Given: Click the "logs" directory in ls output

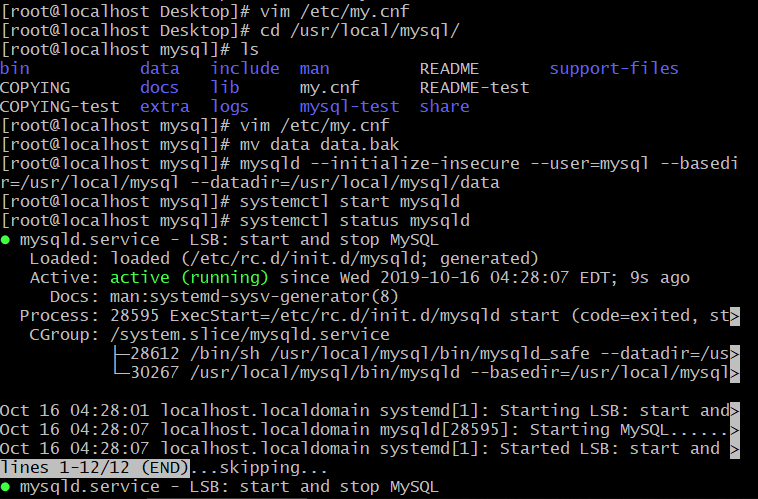Looking at the screenshot, I should (x=229, y=107).
